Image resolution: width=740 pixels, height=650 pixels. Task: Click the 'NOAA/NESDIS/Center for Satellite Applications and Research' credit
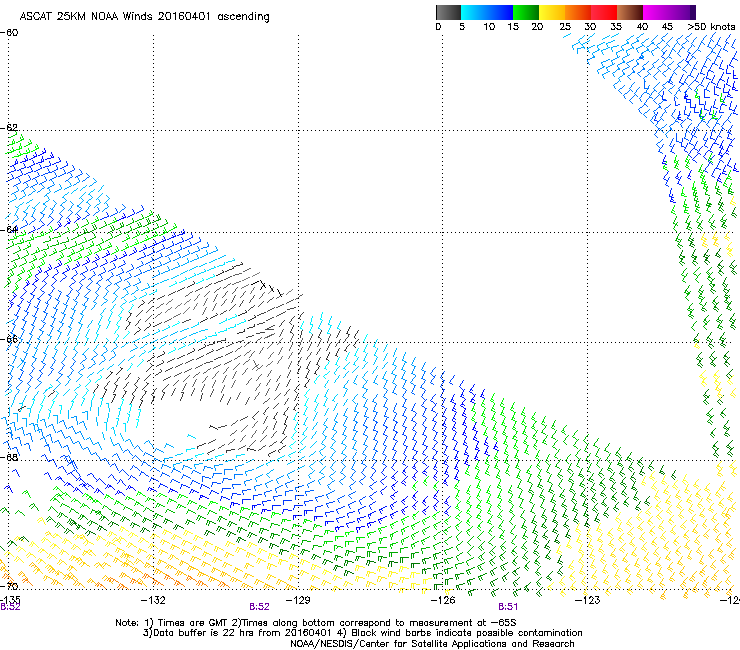pos(432,644)
